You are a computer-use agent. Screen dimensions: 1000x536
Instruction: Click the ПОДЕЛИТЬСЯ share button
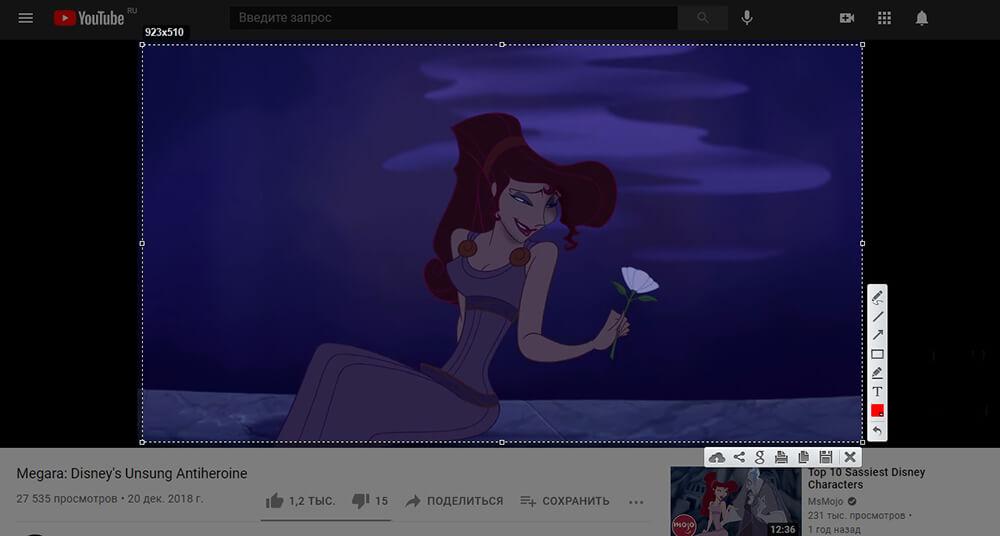[x=454, y=501]
